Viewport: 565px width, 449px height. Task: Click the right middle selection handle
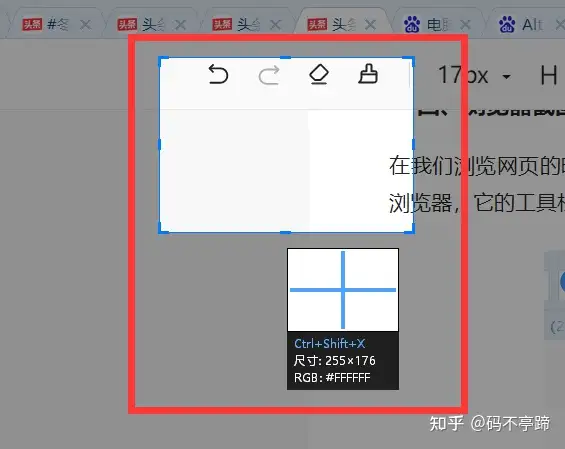tap(413, 145)
